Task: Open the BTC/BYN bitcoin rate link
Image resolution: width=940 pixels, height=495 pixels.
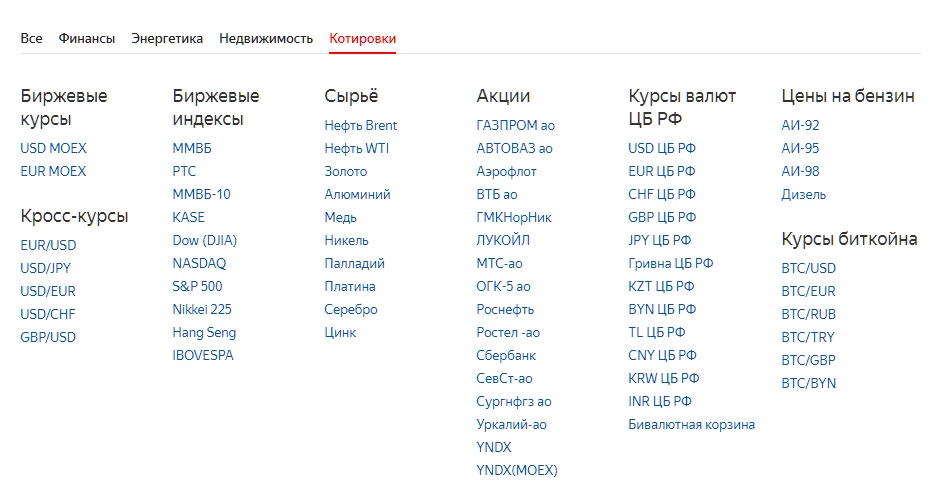Action: click(808, 383)
